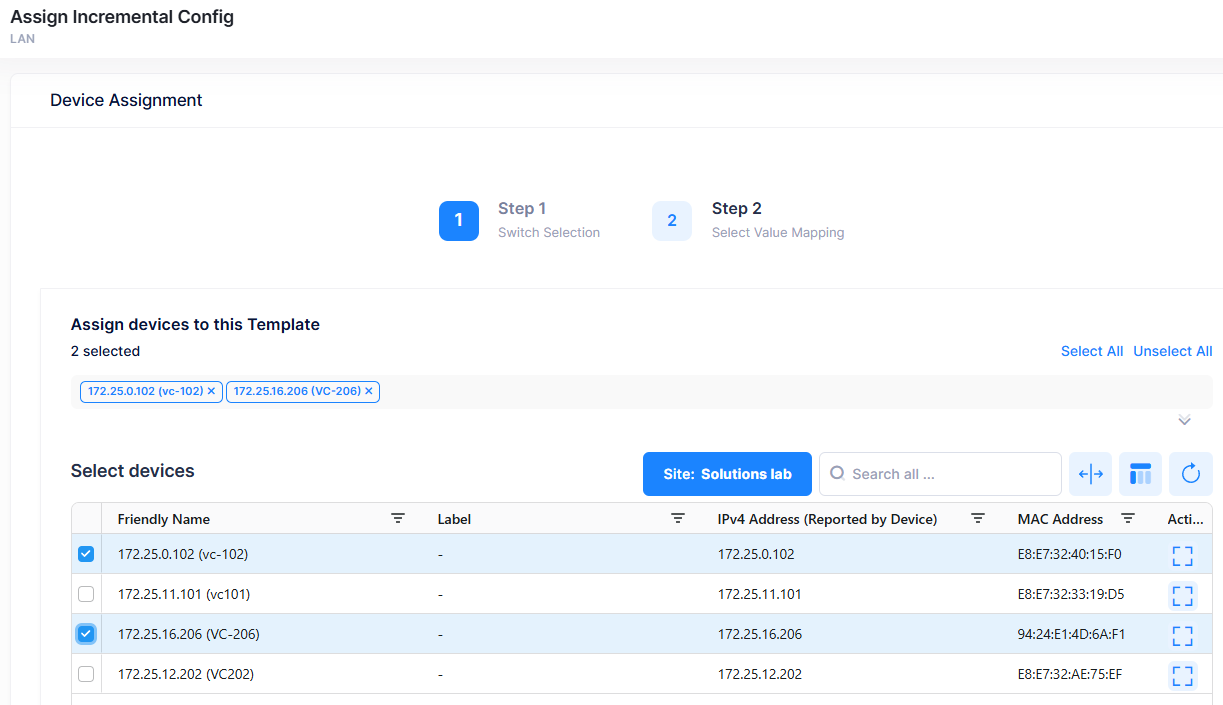
Task: Remove the 172.25.16.206 (VC-206) selected tag
Action: (368, 391)
